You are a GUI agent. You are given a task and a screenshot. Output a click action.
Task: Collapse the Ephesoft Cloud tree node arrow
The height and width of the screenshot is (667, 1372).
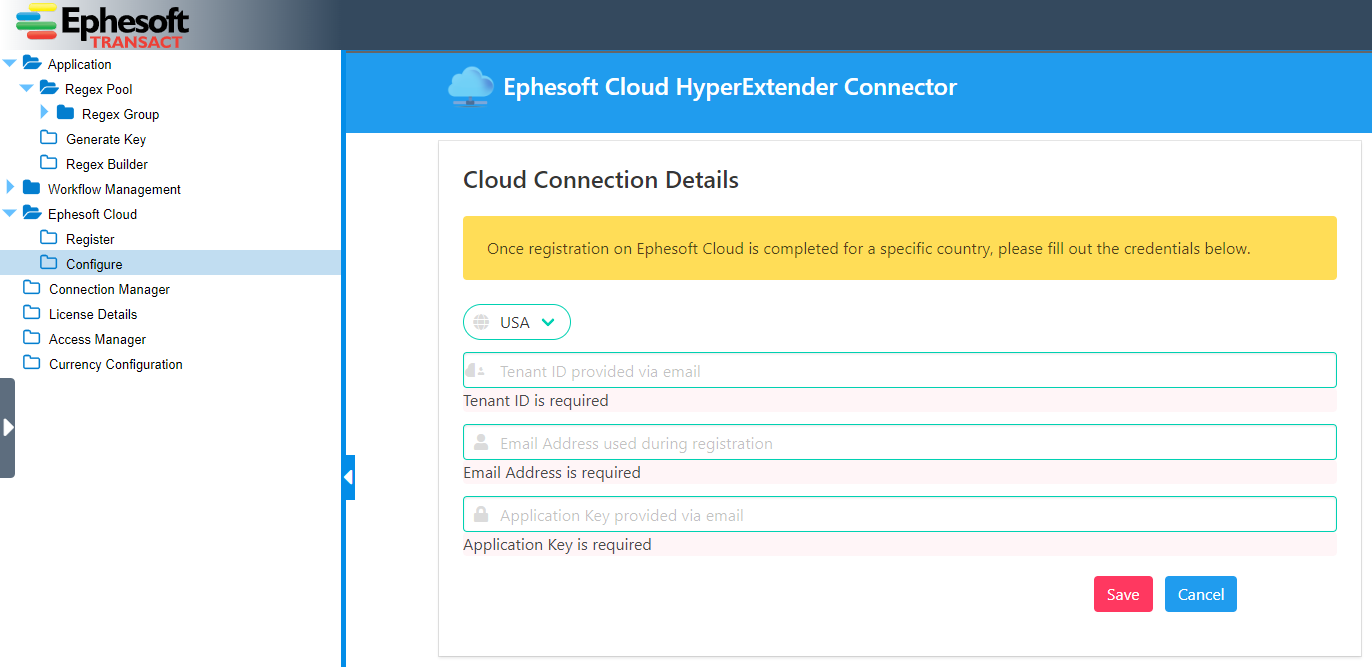tap(10, 213)
